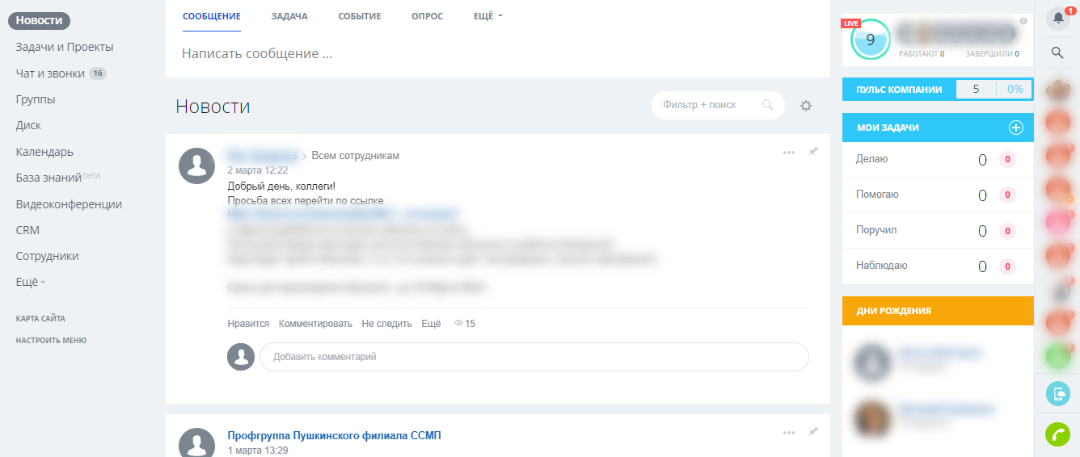Click the Добавить комментарий field
Viewport: 1080px width, 457px height.
534,357
